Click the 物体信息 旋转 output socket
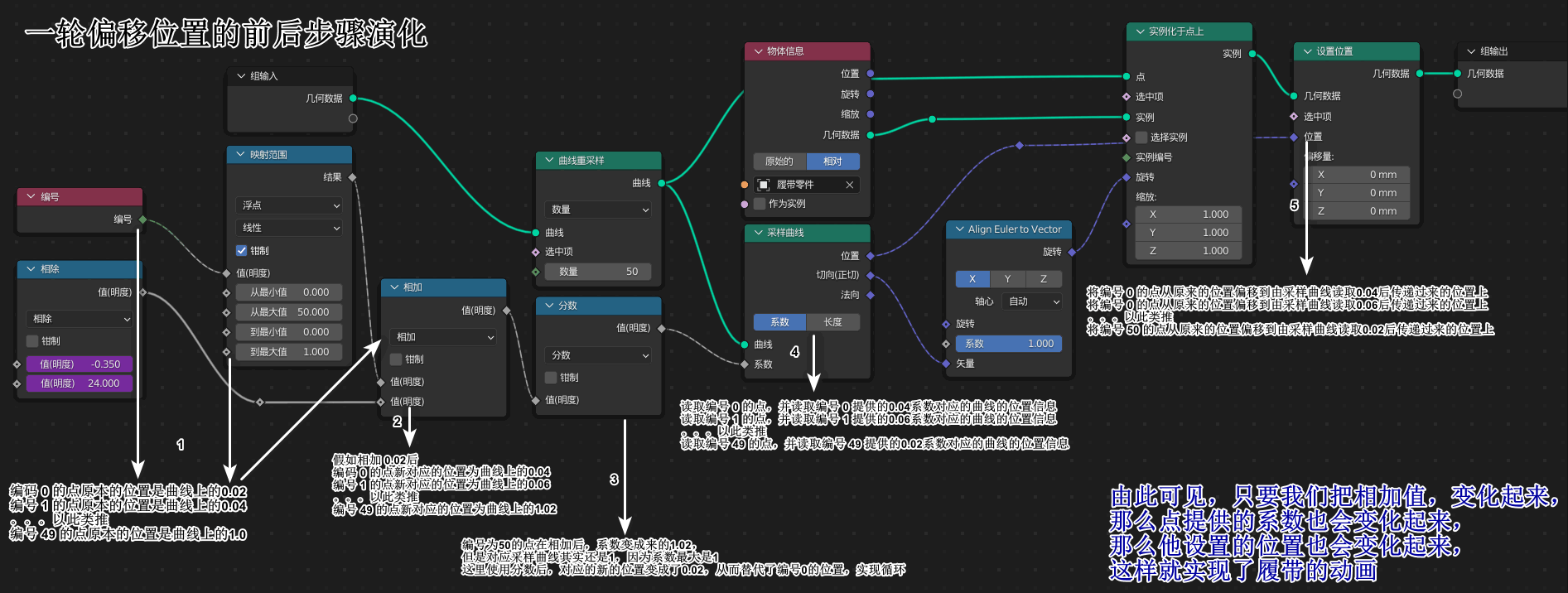This screenshot has height=593, width=1568. 871,94
